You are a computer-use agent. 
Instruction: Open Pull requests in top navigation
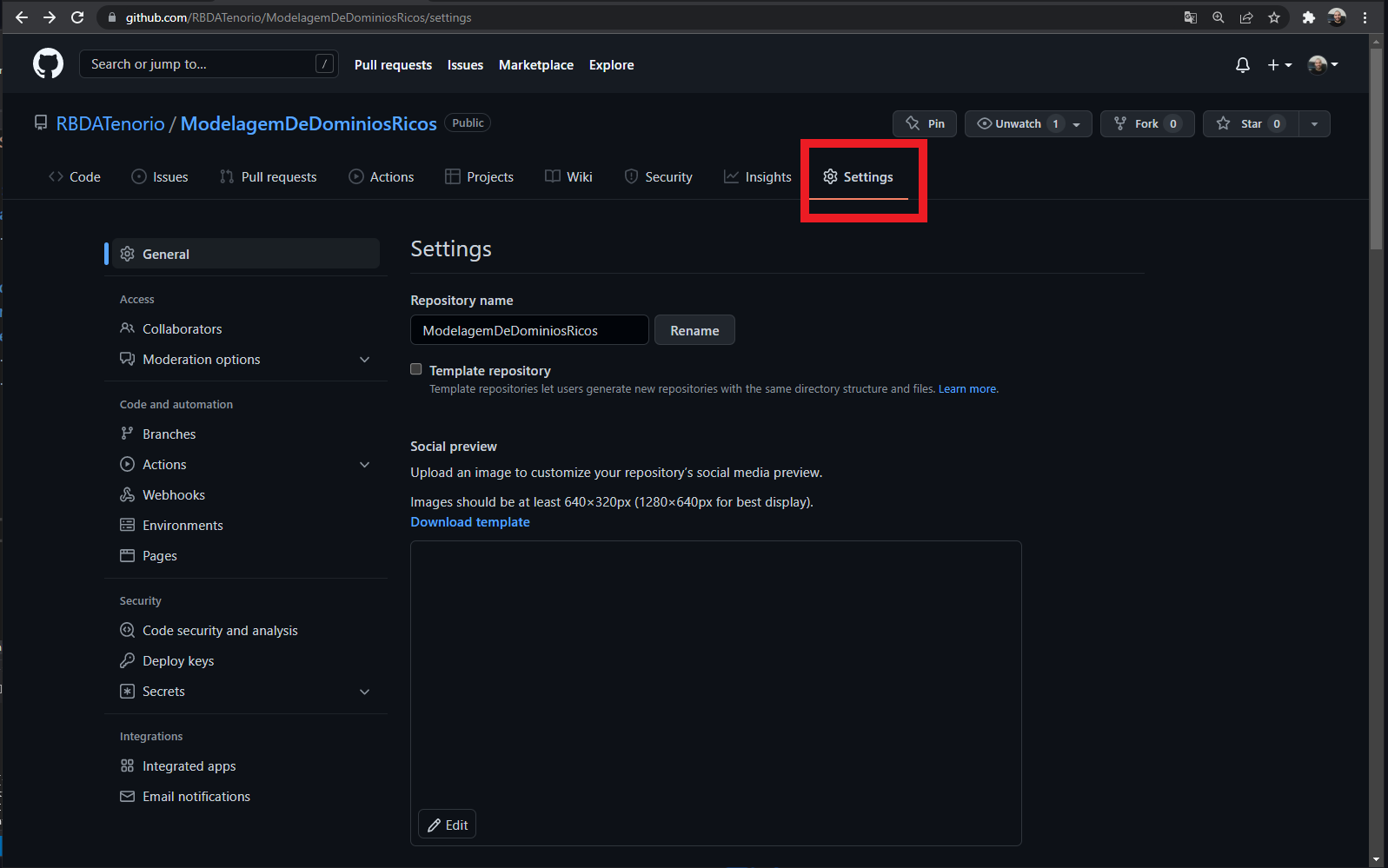(393, 65)
